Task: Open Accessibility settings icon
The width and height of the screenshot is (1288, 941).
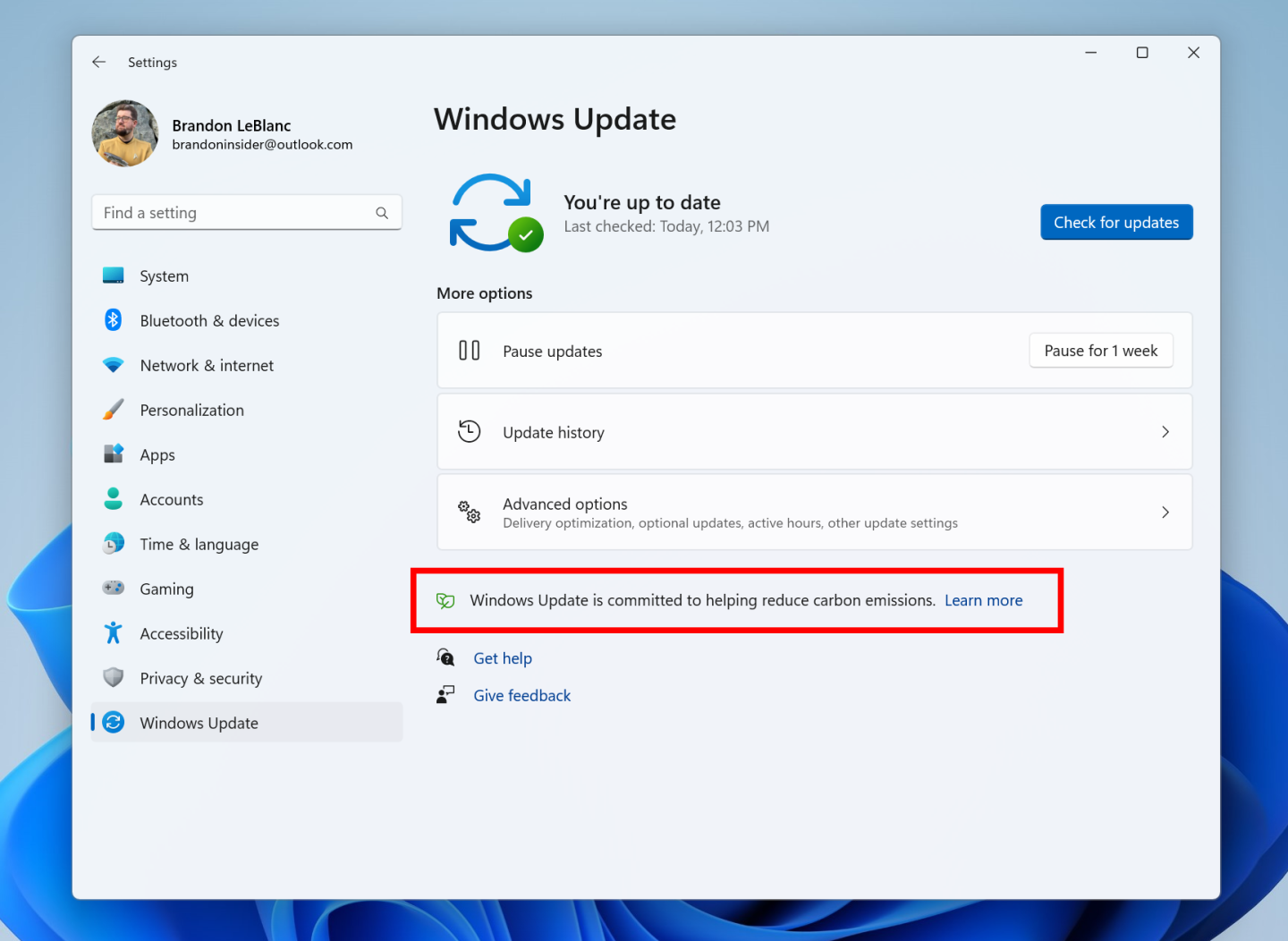Action: [x=113, y=633]
